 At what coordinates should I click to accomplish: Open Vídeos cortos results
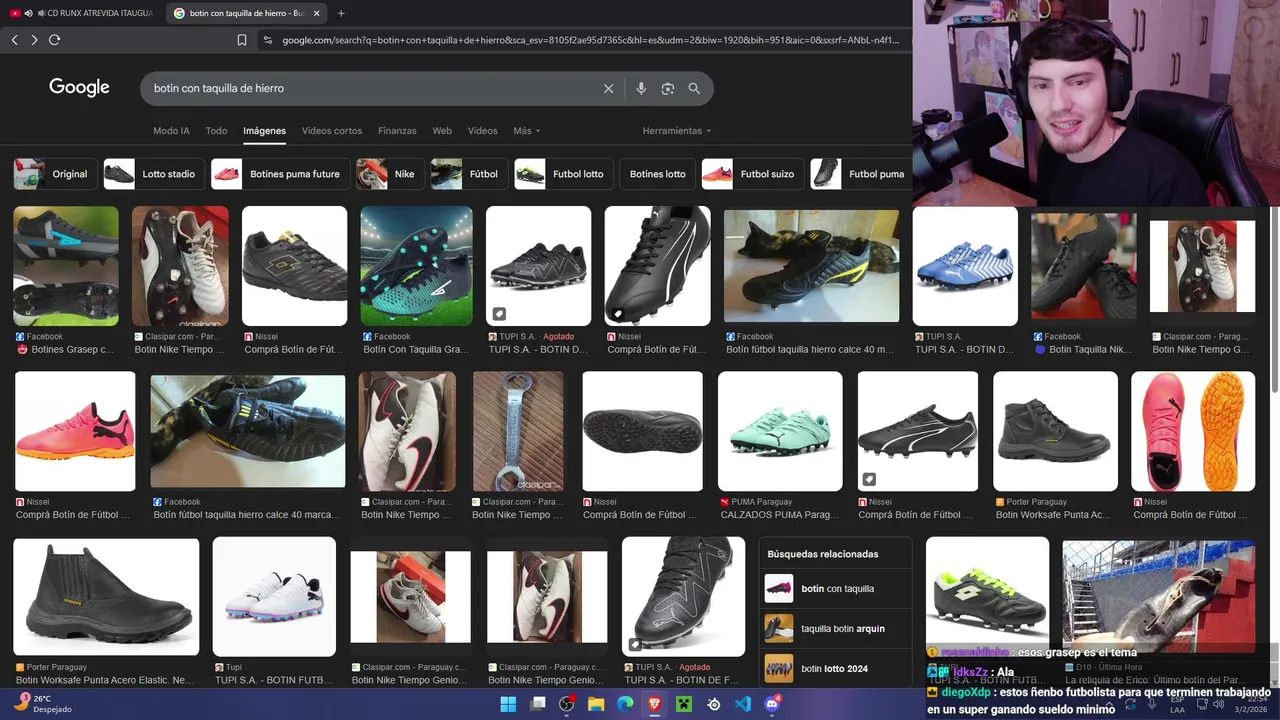point(332,131)
